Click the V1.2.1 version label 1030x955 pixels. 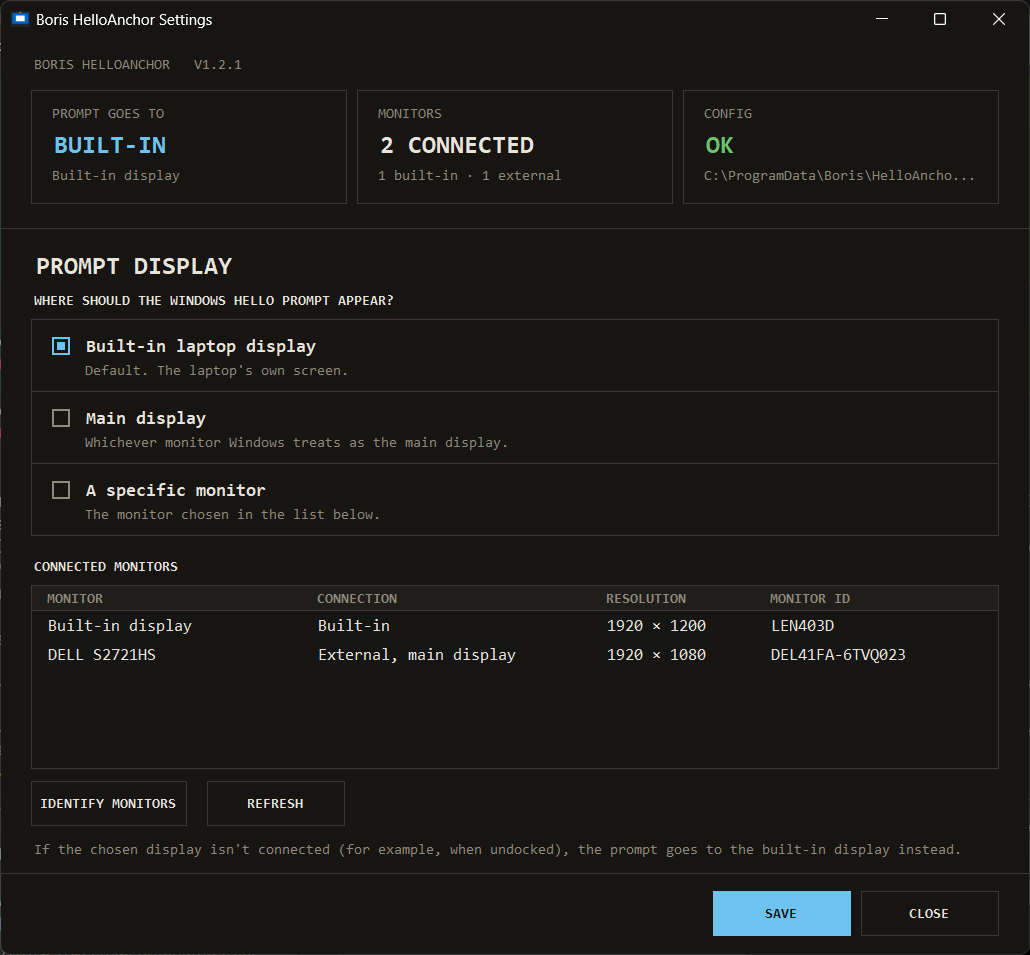pyautogui.click(x=217, y=64)
